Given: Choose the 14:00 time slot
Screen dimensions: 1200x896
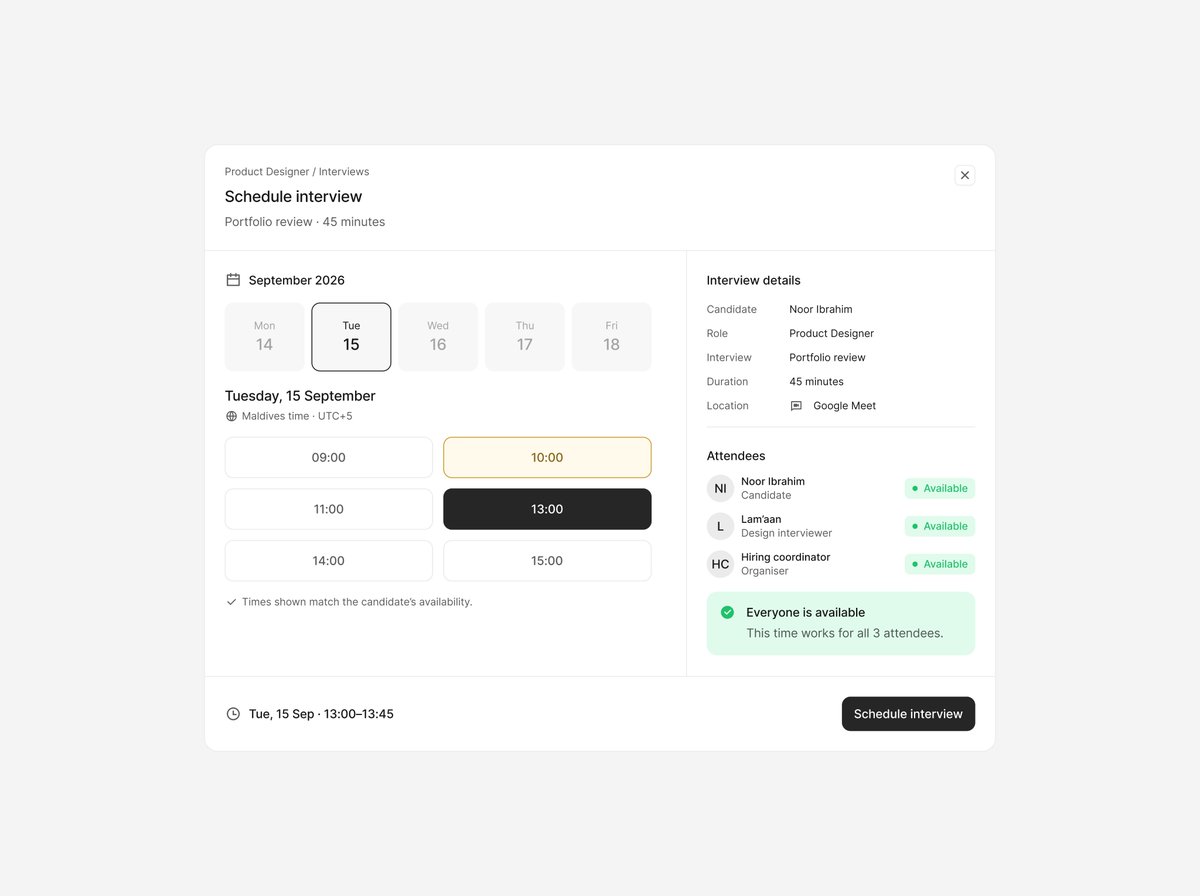Looking at the screenshot, I should pyautogui.click(x=329, y=561).
